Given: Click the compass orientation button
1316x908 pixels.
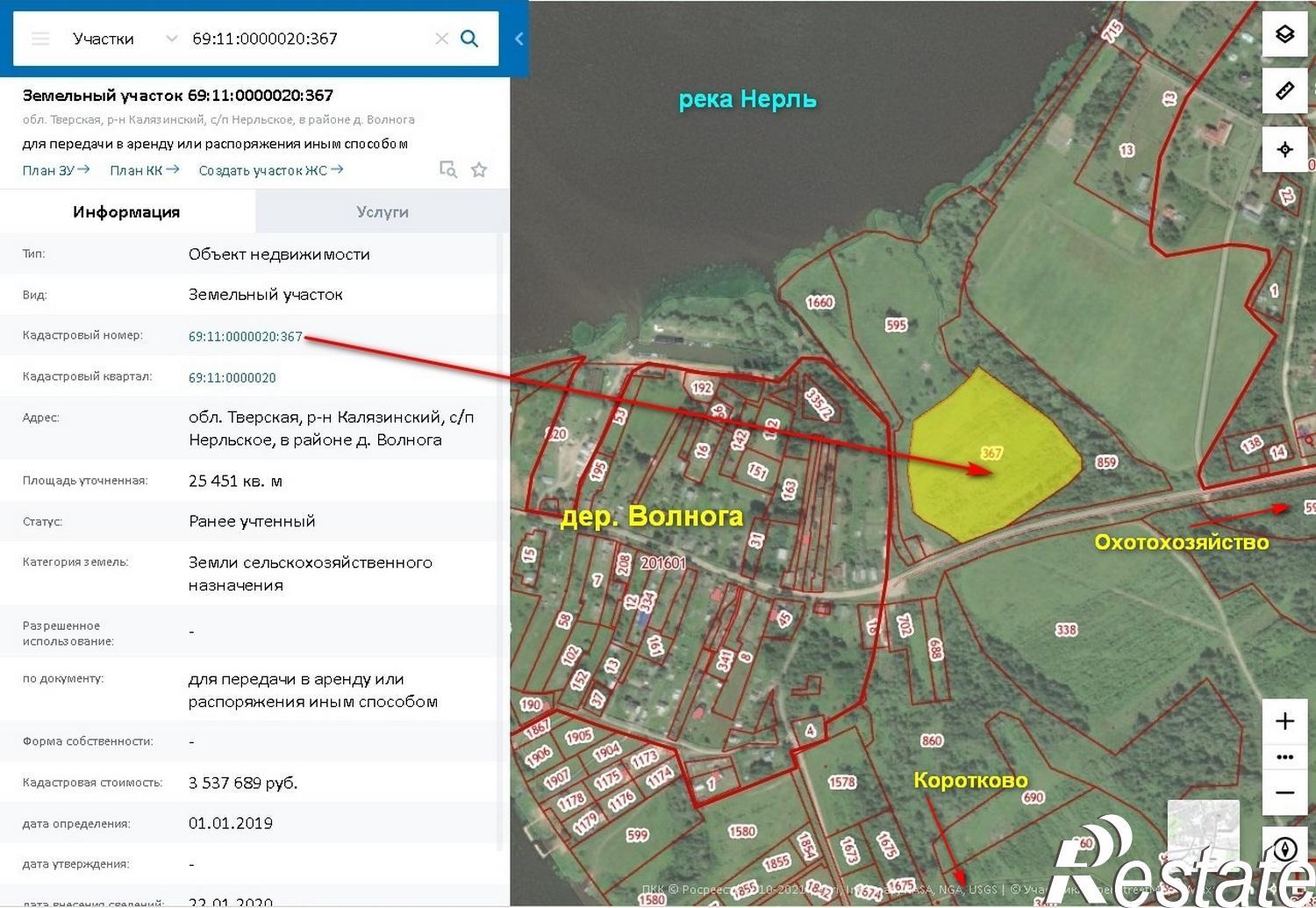Looking at the screenshot, I should (x=1284, y=849).
